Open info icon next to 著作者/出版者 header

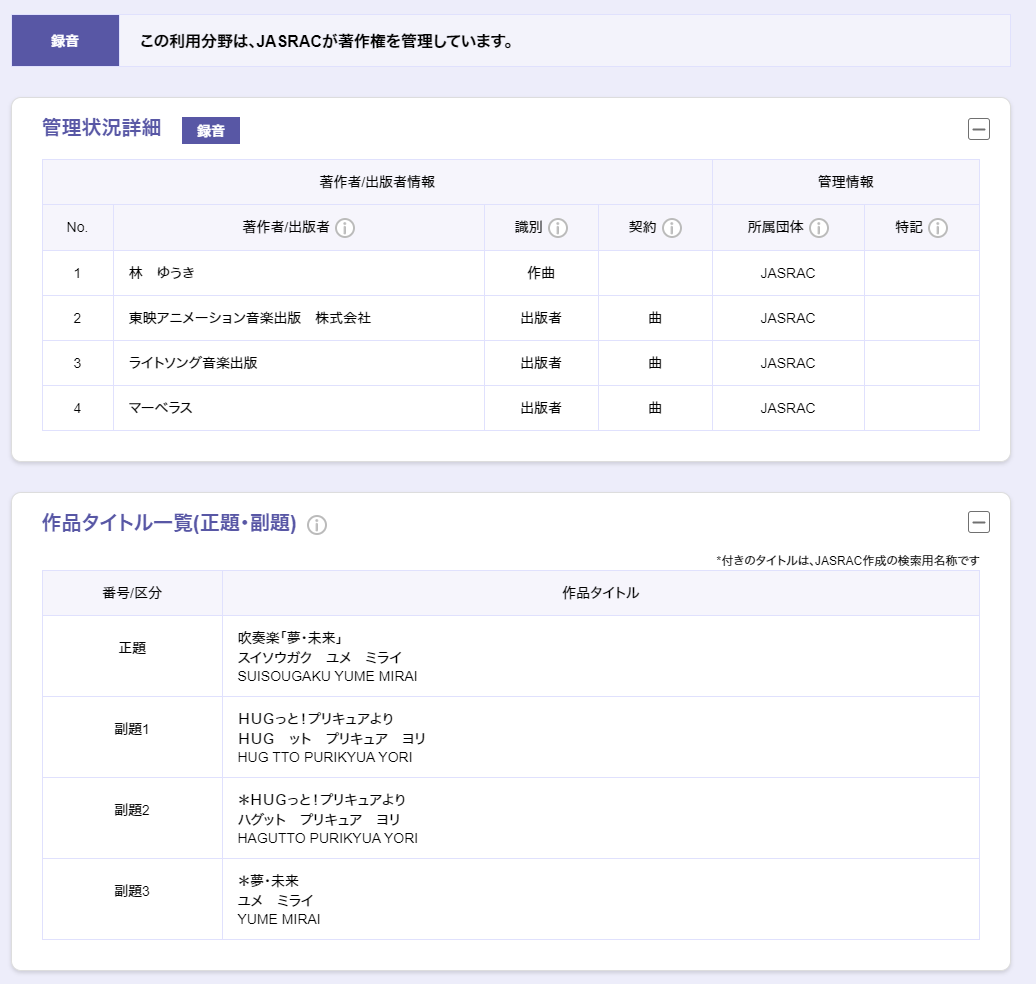(x=345, y=228)
